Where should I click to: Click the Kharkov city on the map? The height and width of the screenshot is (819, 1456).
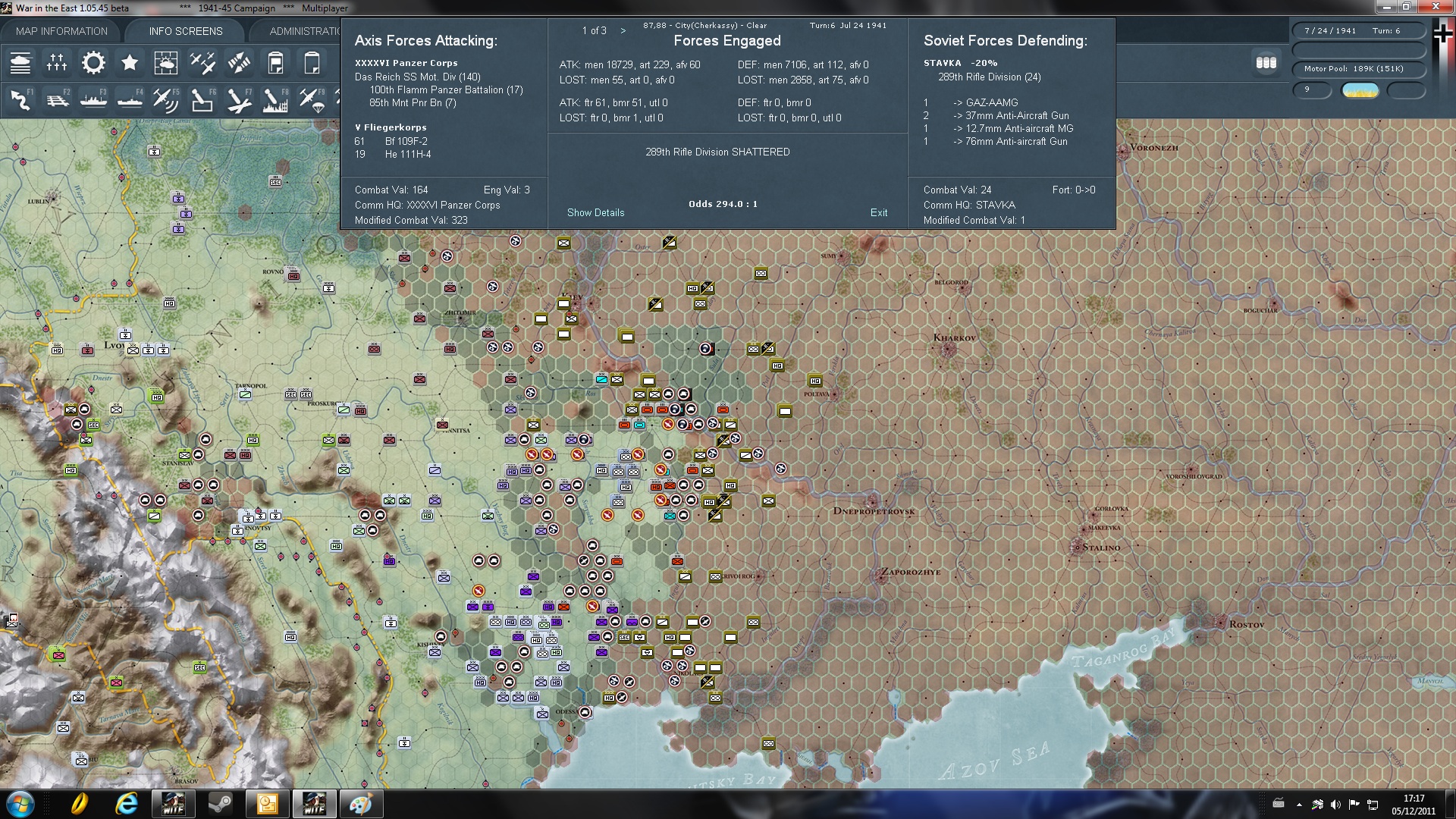[949, 349]
